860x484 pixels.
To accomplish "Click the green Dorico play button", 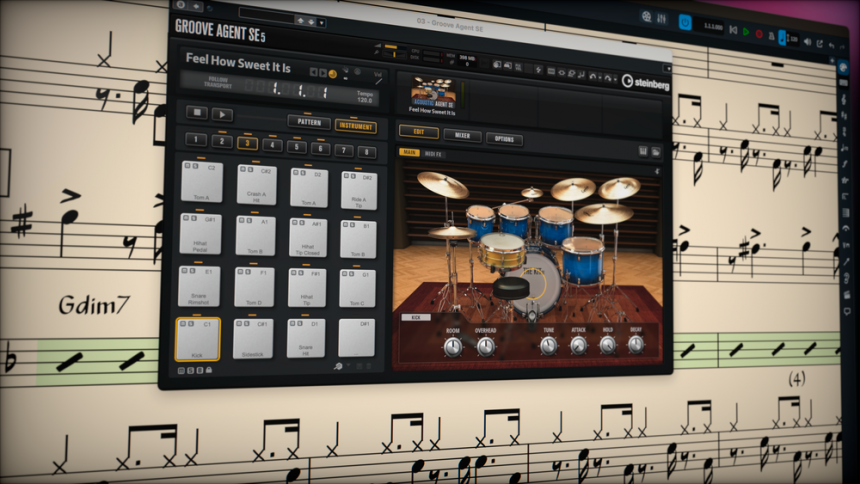I will [746, 32].
